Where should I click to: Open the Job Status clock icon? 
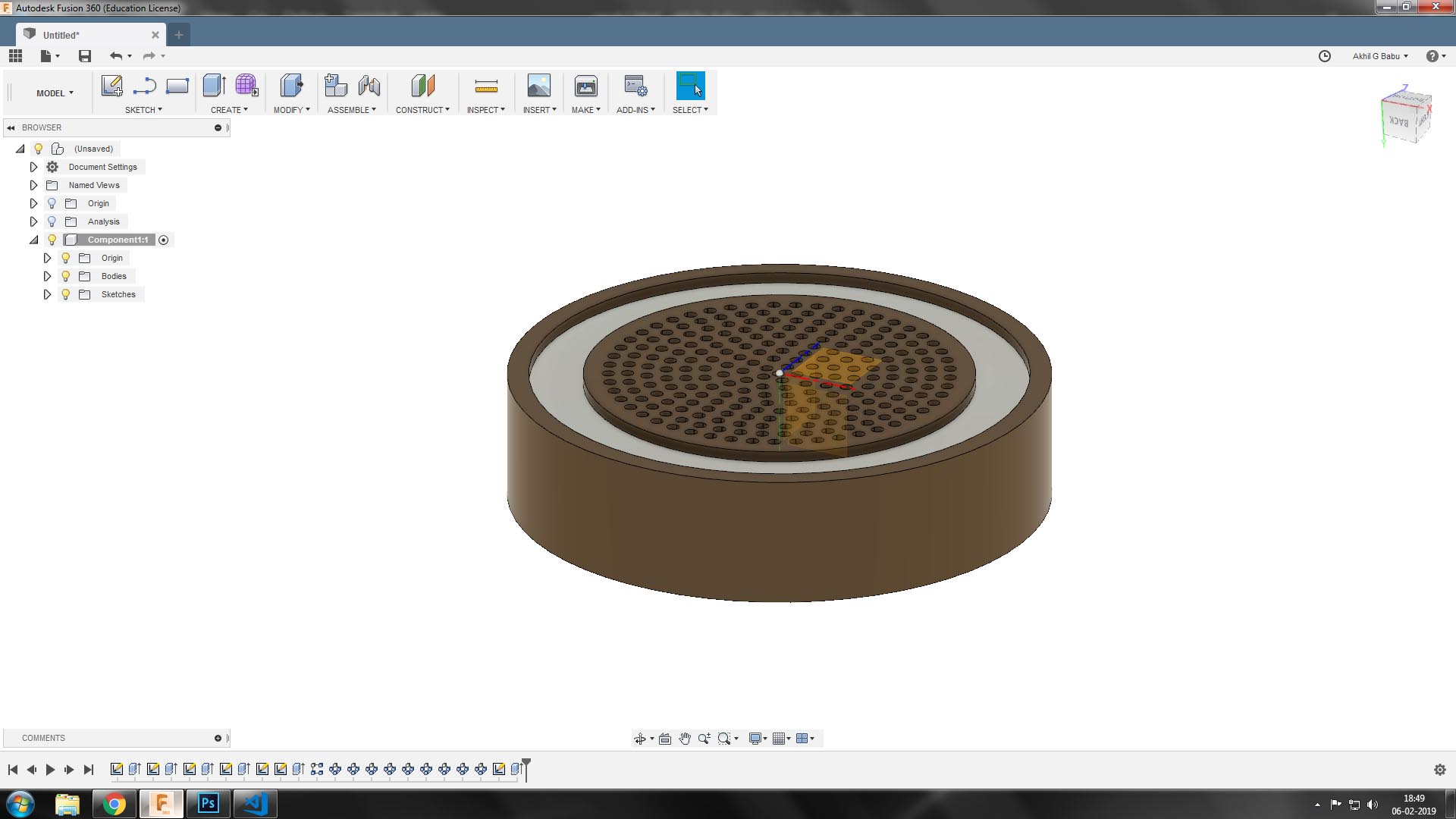[1324, 56]
